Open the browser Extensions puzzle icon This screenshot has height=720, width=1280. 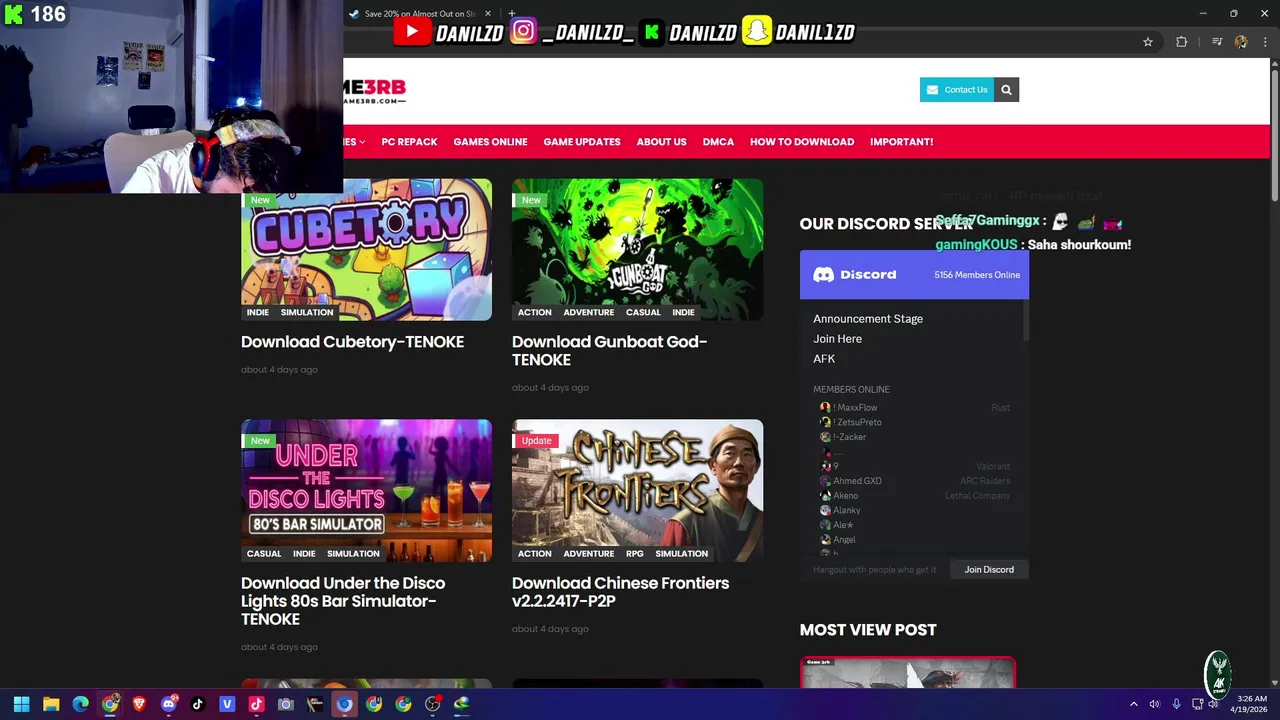tap(1182, 42)
